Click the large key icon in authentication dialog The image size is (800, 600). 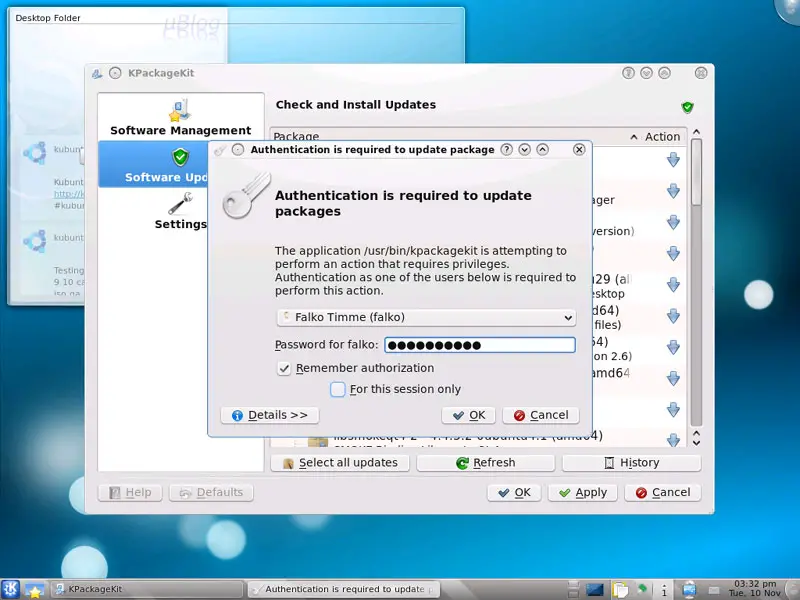[x=246, y=195]
